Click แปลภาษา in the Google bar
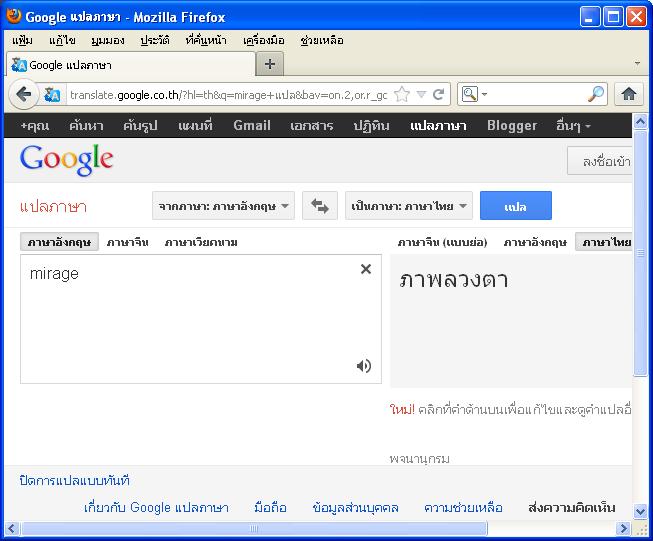 pos(438,125)
